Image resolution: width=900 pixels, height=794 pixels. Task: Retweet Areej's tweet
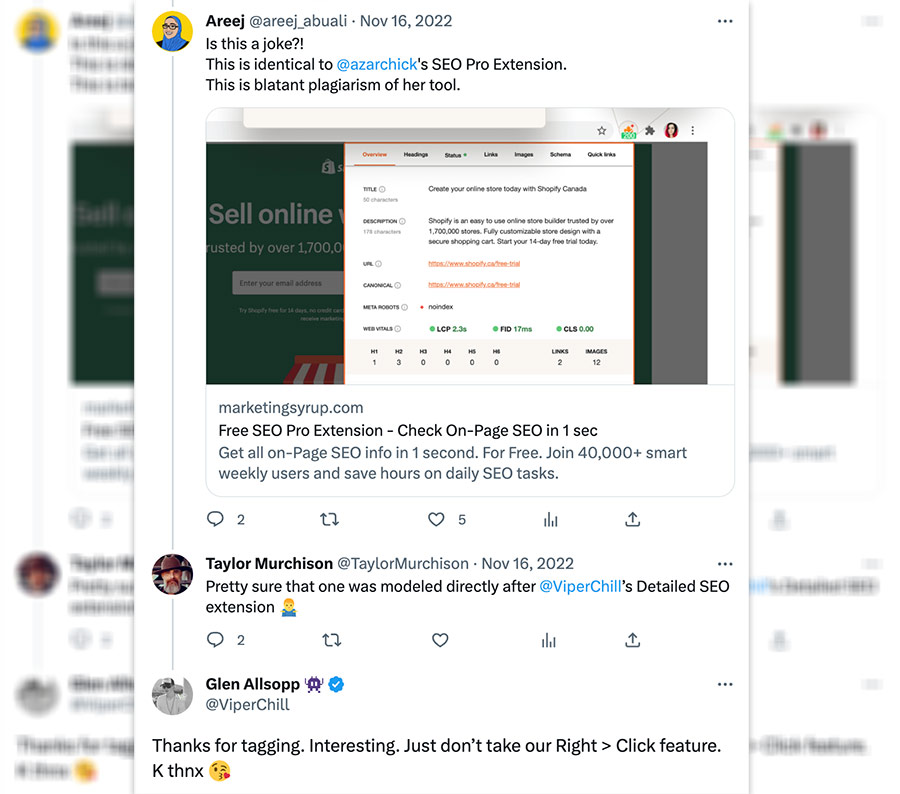[x=329, y=520]
